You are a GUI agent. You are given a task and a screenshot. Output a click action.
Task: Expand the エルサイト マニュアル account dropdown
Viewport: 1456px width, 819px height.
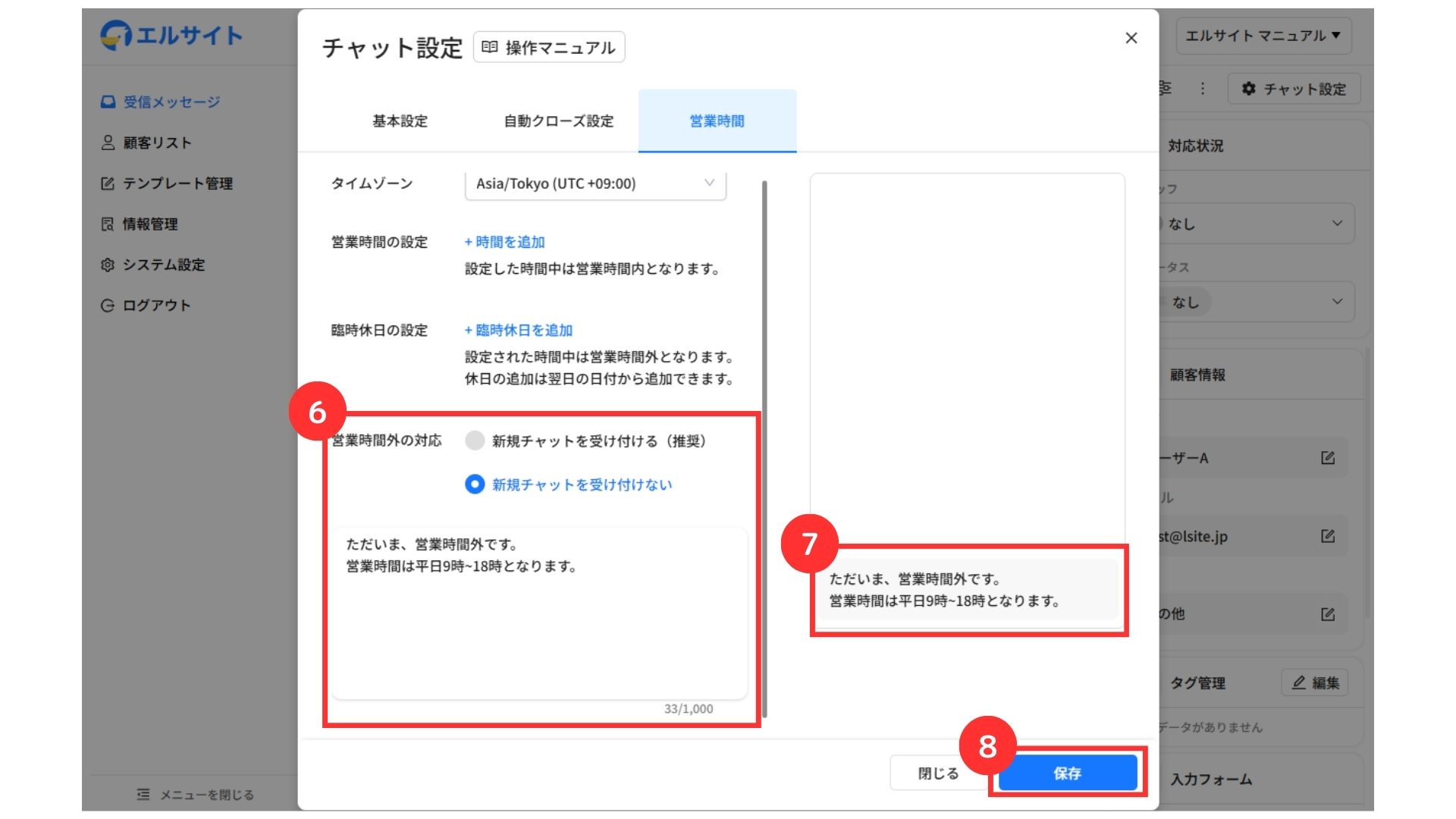click(1263, 36)
